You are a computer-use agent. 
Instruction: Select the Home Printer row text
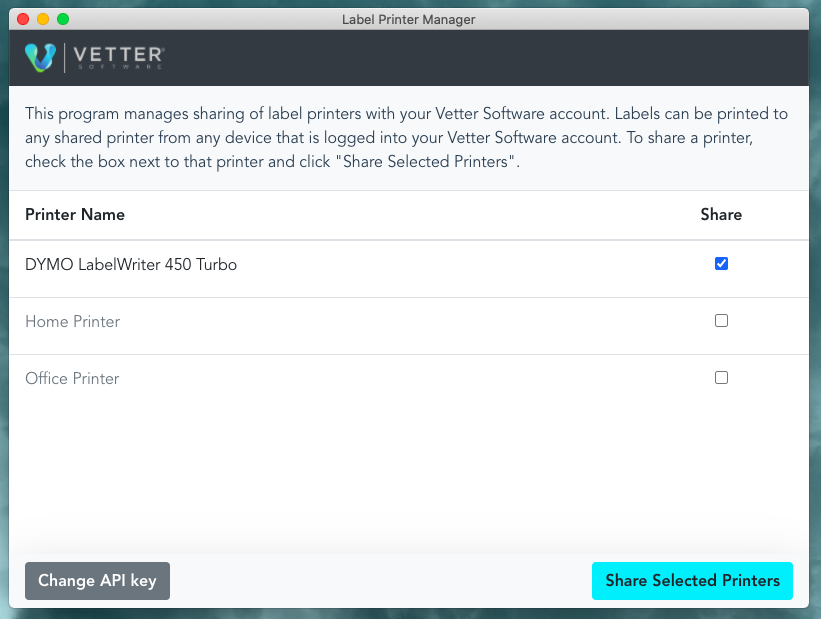pos(73,322)
